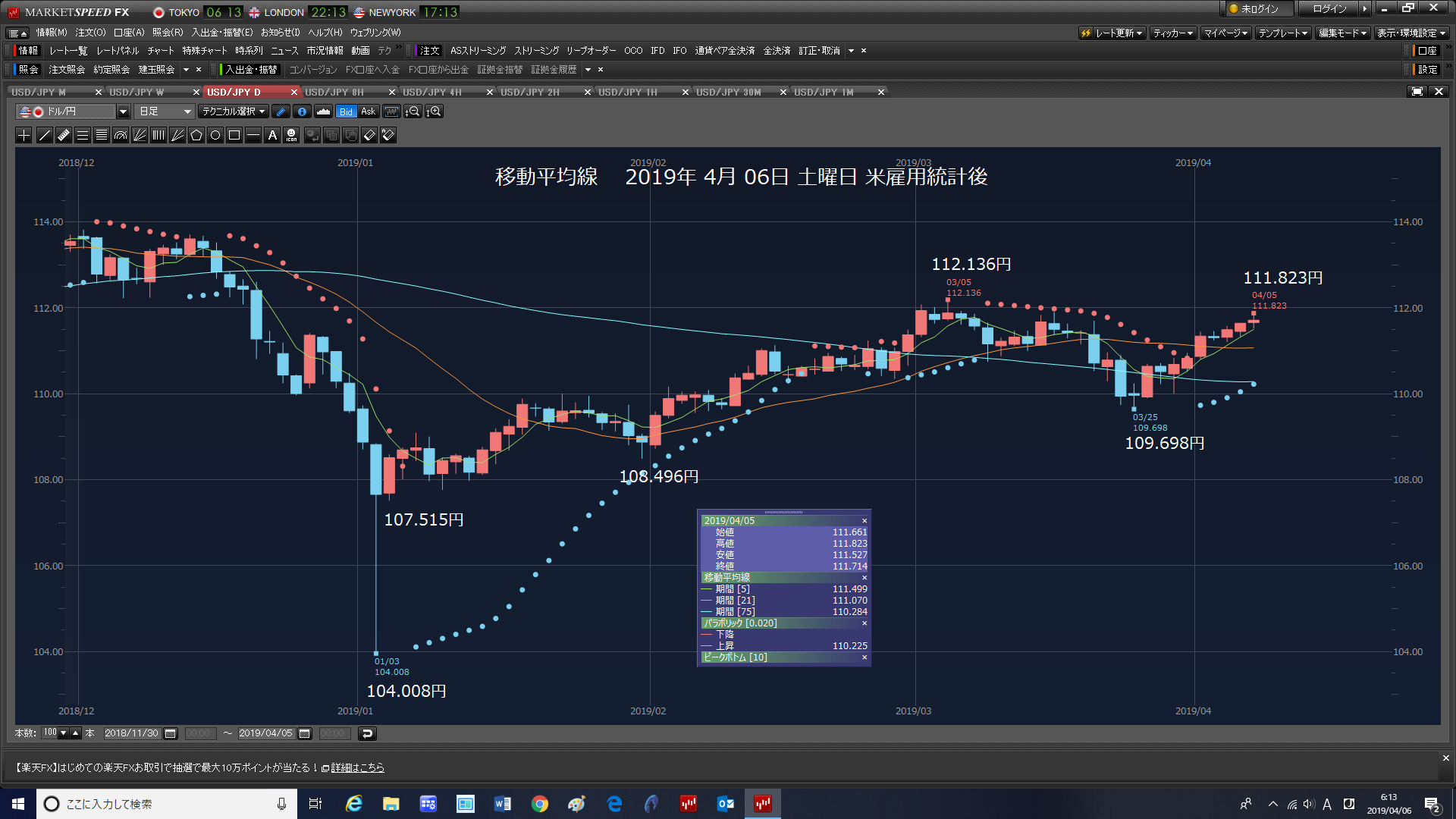Open File Explorer from the taskbar
The width and height of the screenshot is (1456, 819).
point(391,804)
